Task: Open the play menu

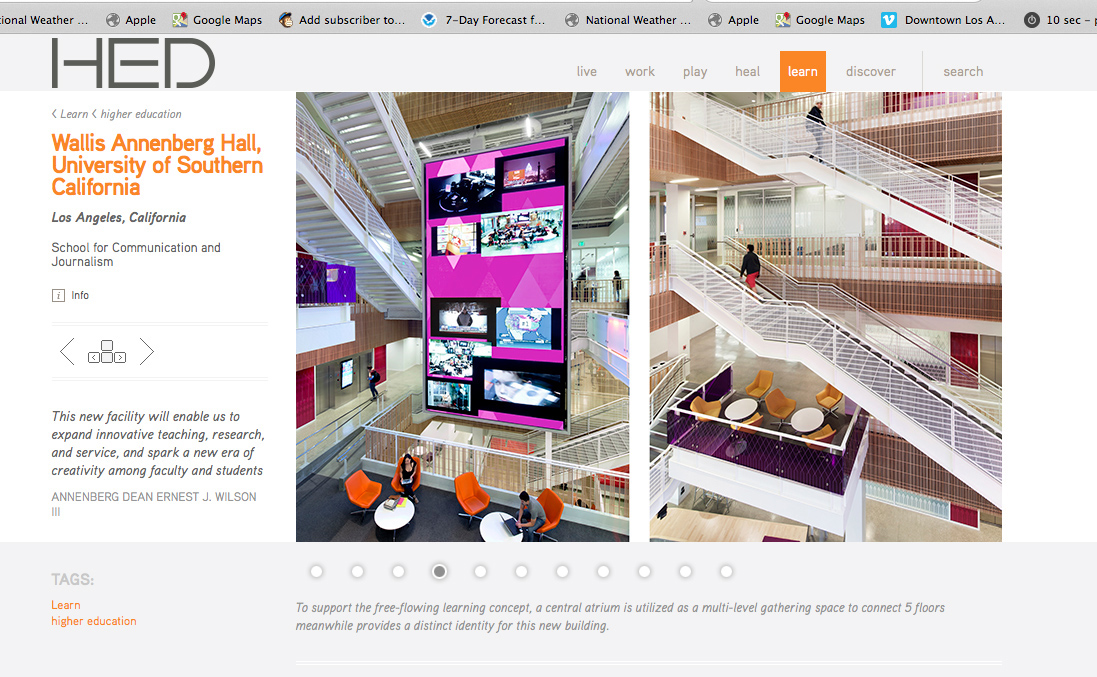Action: [695, 71]
